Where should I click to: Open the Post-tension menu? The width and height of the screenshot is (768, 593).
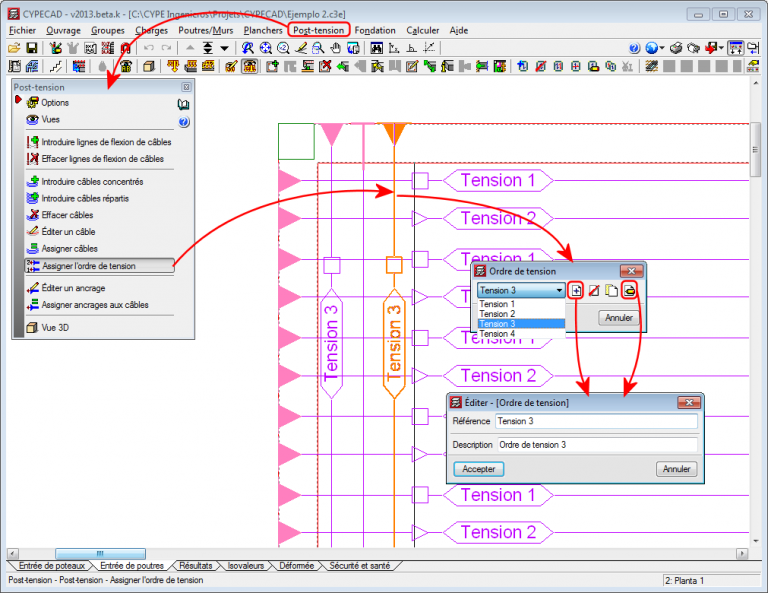coord(318,30)
